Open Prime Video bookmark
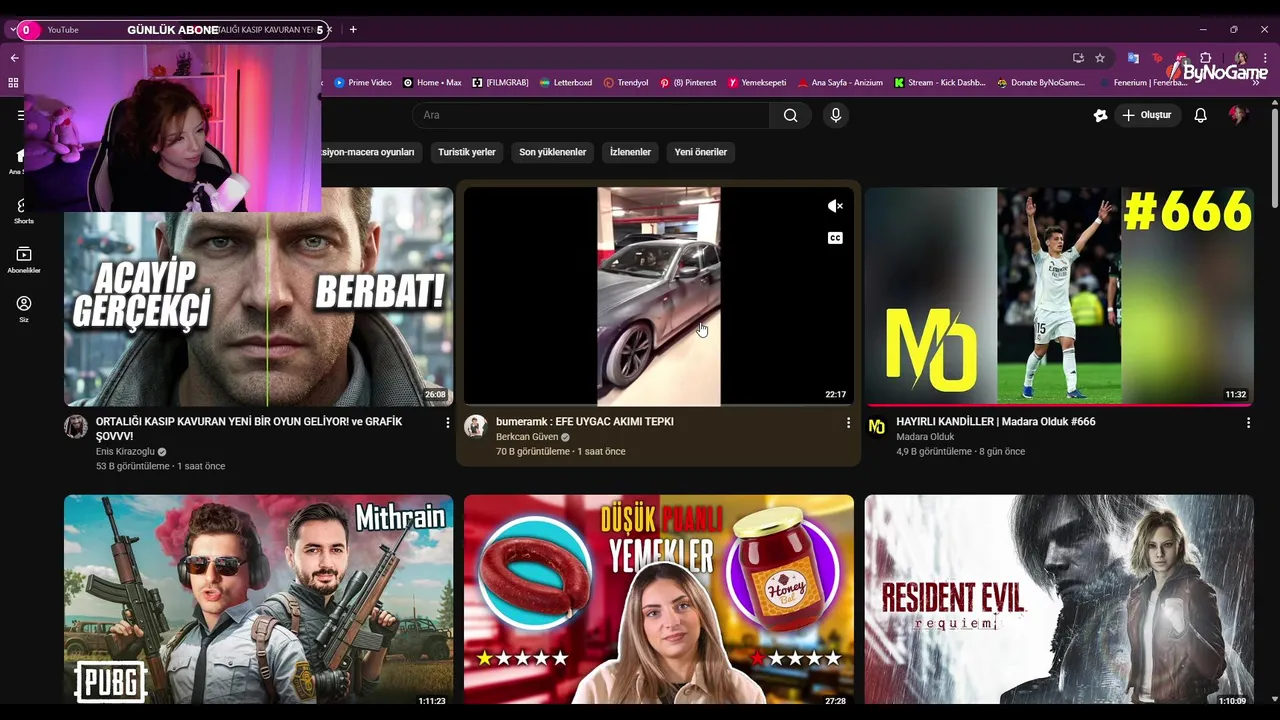This screenshot has height=720, width=1280. (363, 83)
